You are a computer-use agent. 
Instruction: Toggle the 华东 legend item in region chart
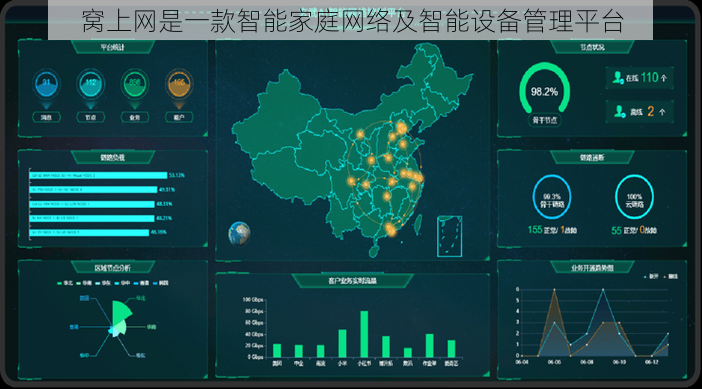(103, 283)
